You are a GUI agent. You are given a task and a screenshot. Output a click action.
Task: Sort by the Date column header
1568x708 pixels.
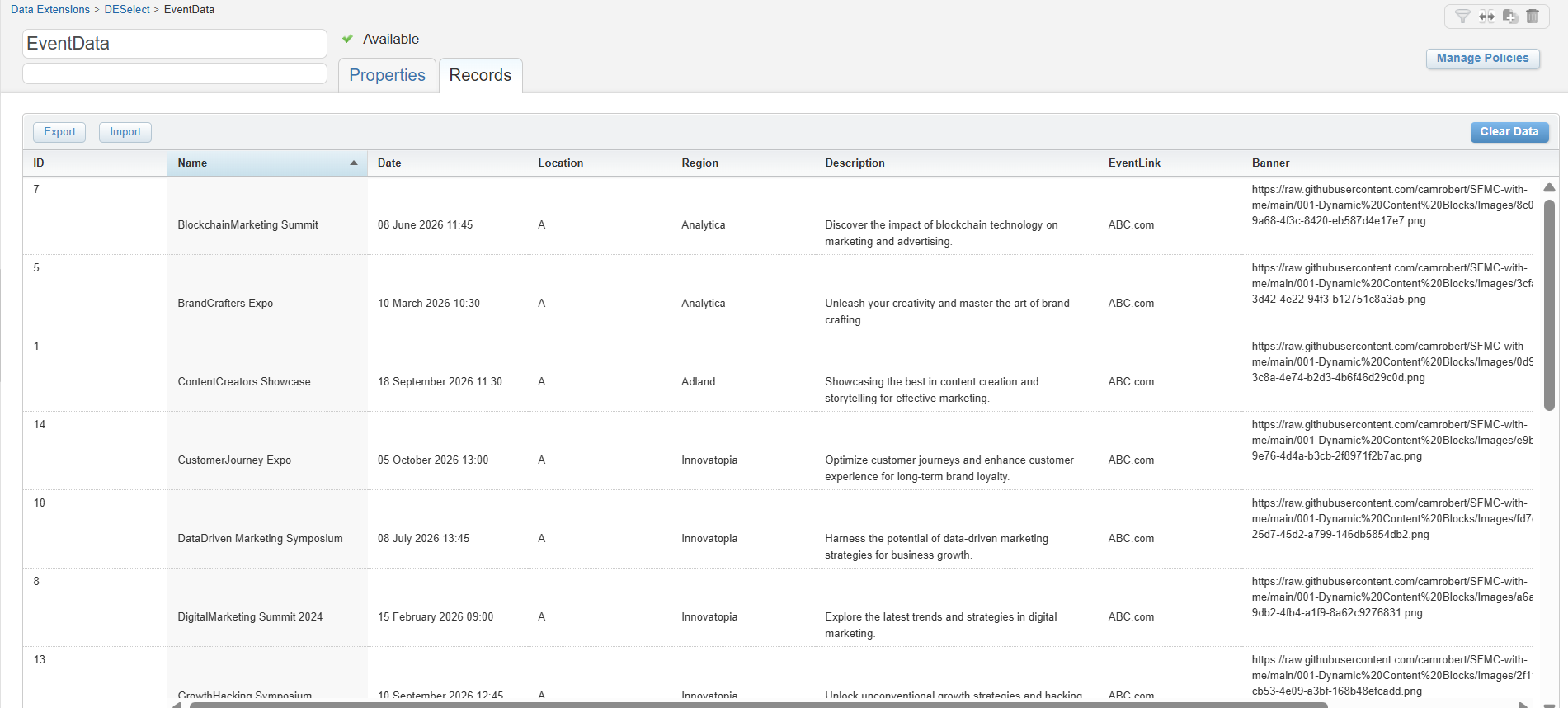(389, 163)
